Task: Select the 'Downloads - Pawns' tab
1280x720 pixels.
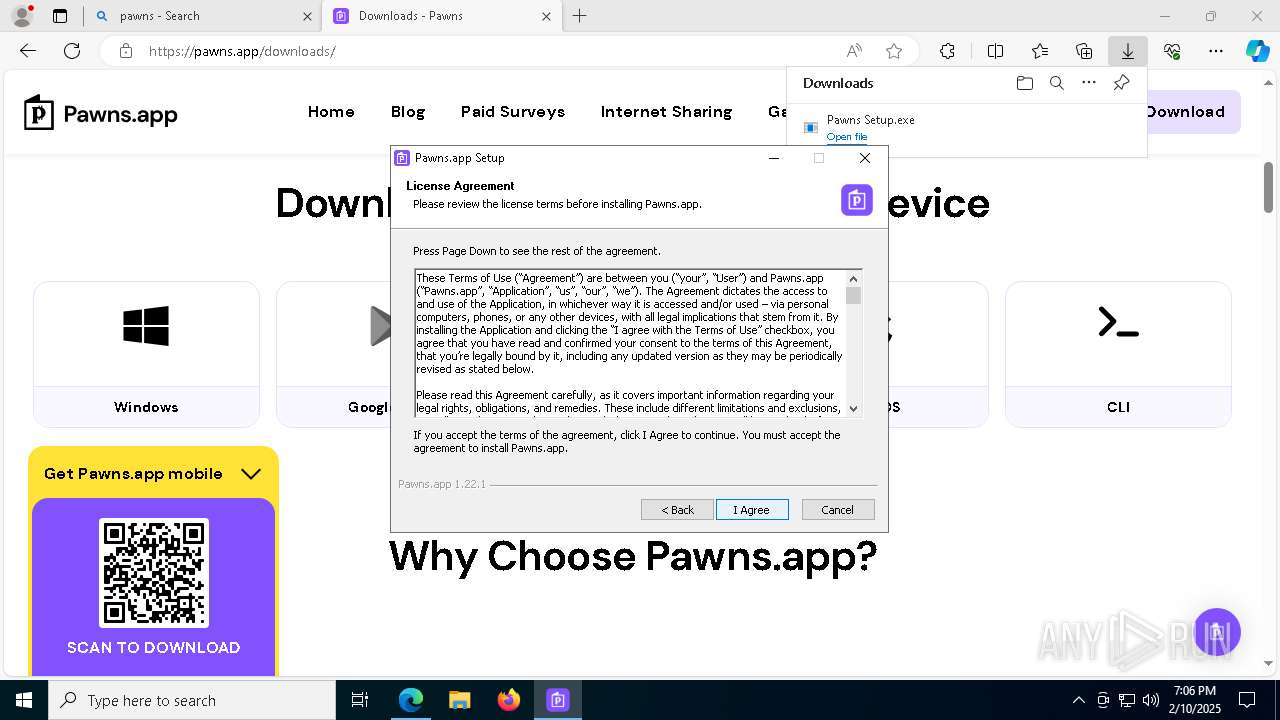Action: (x=442, y=16)
